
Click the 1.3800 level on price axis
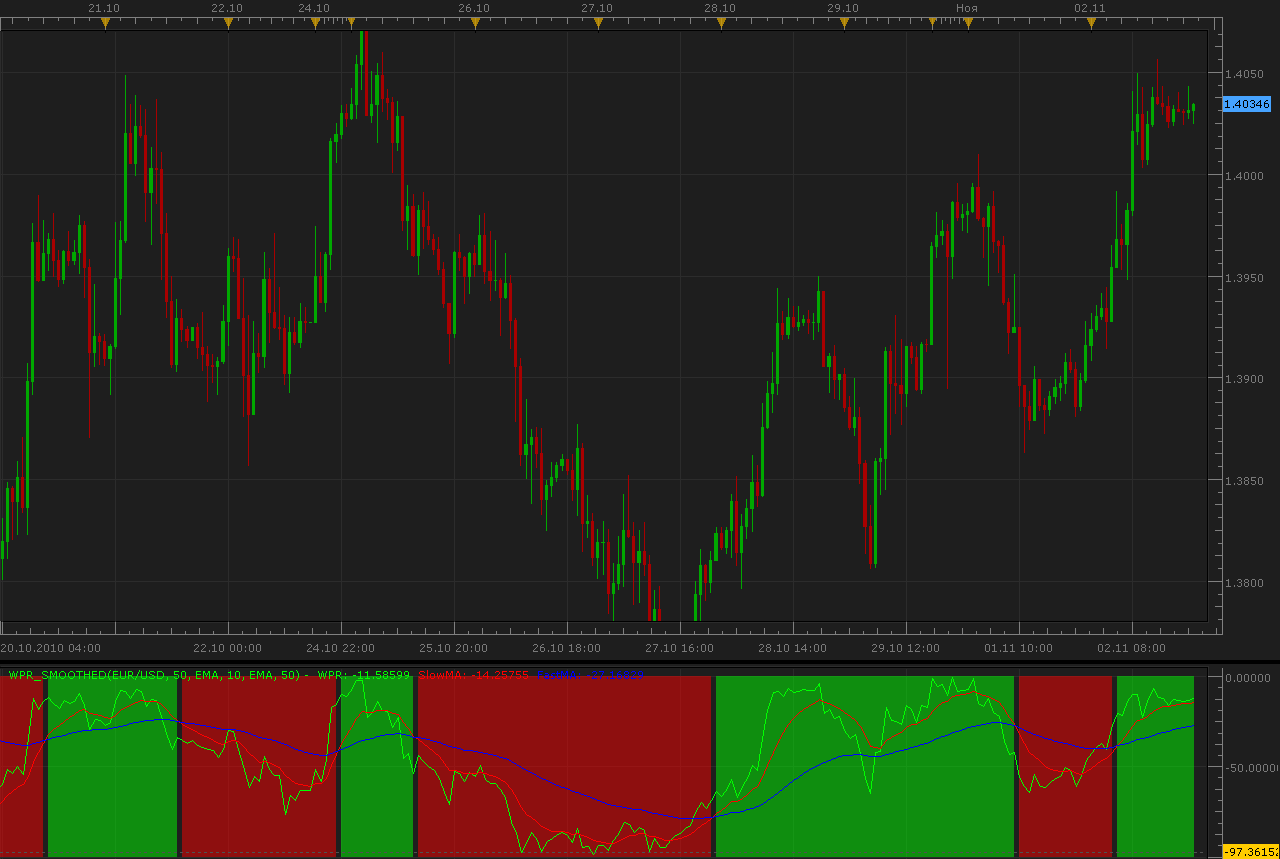tap(1247, 583)
